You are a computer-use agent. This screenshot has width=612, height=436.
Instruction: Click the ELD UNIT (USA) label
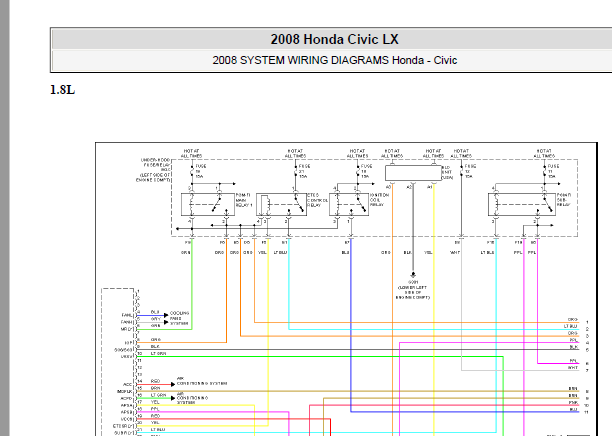447,172
